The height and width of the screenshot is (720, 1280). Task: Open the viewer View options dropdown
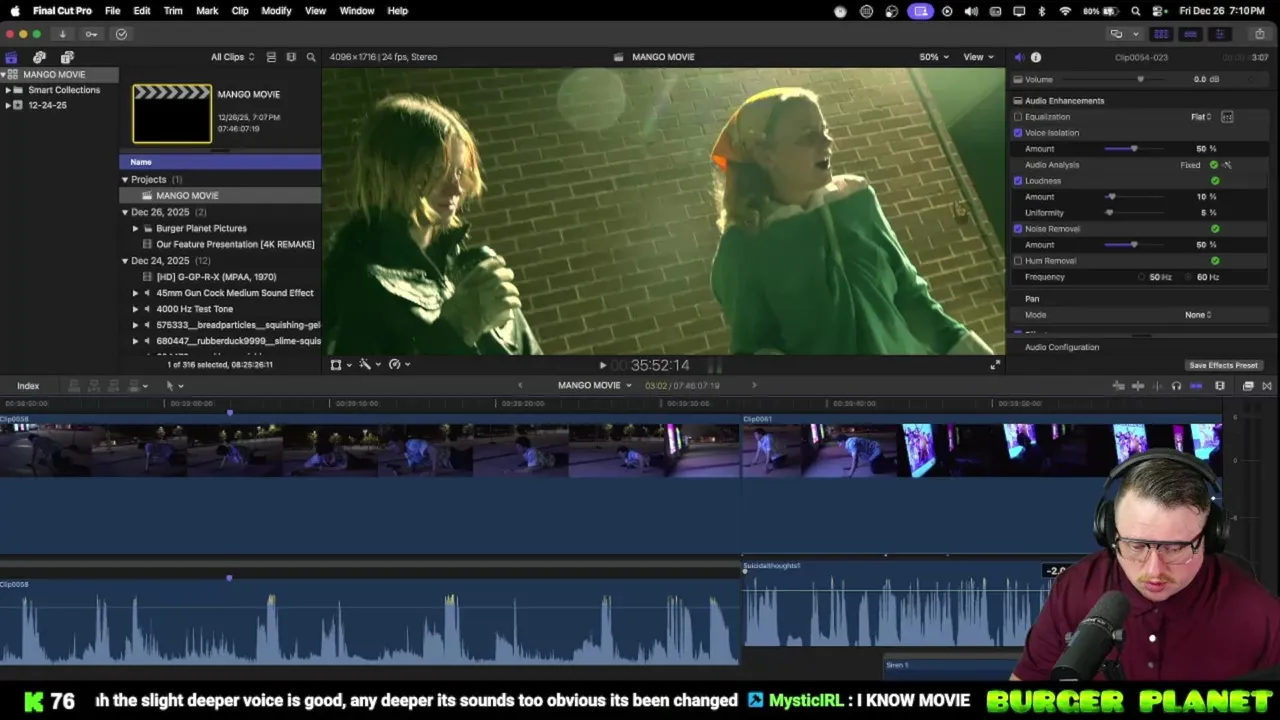tap(978, 57)
